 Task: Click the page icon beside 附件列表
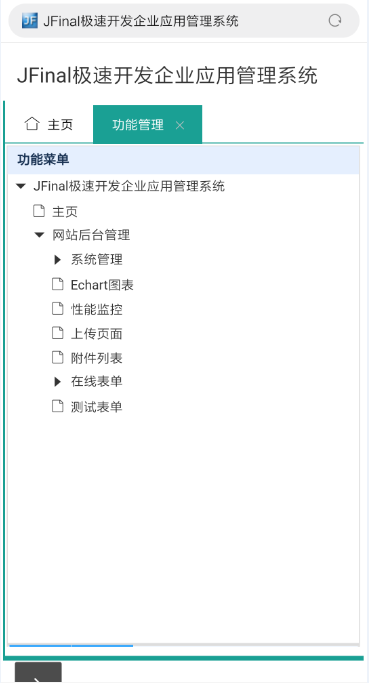click(58, 358)
